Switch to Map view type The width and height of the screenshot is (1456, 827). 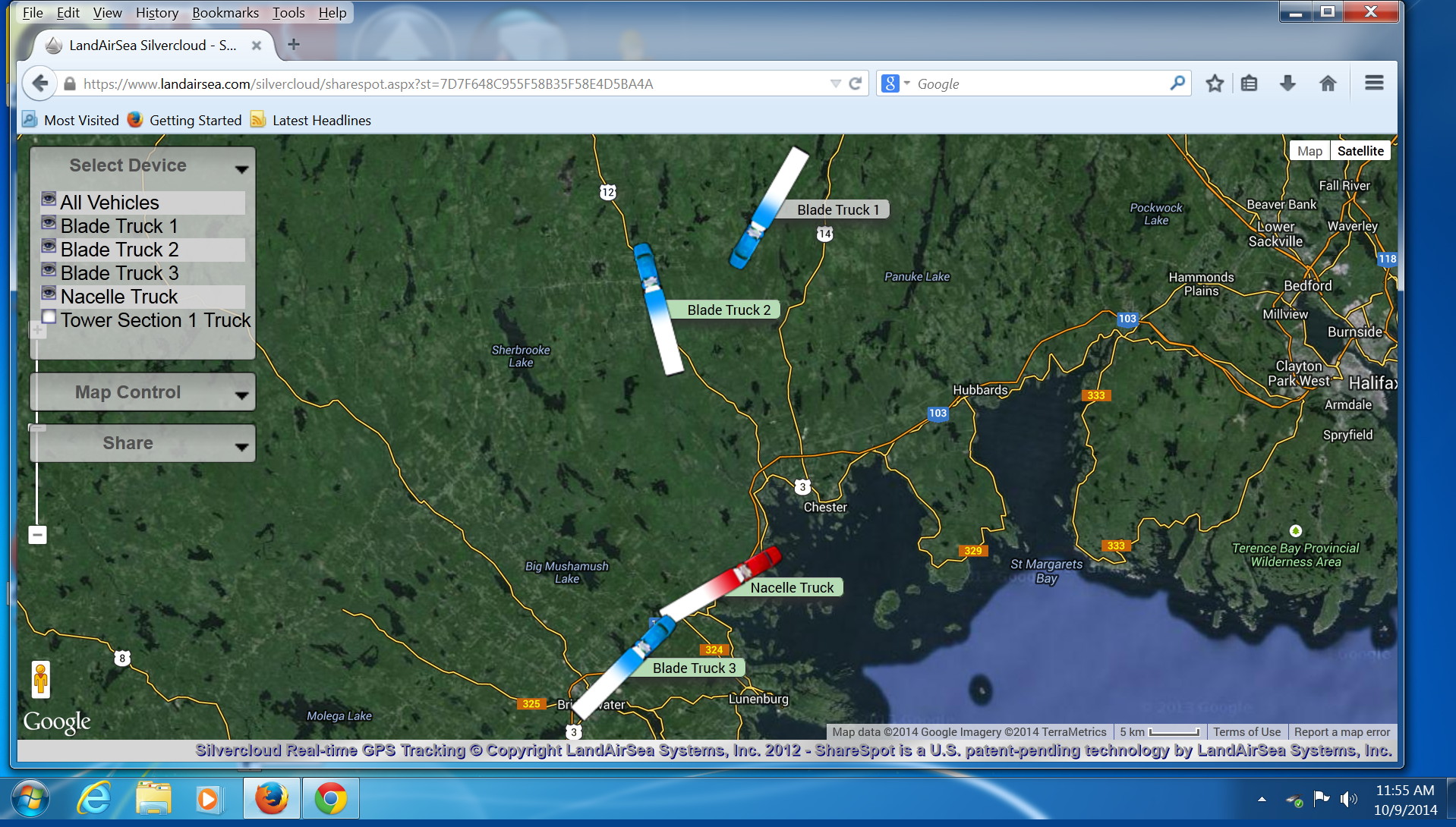click(x=1309, y=151)
